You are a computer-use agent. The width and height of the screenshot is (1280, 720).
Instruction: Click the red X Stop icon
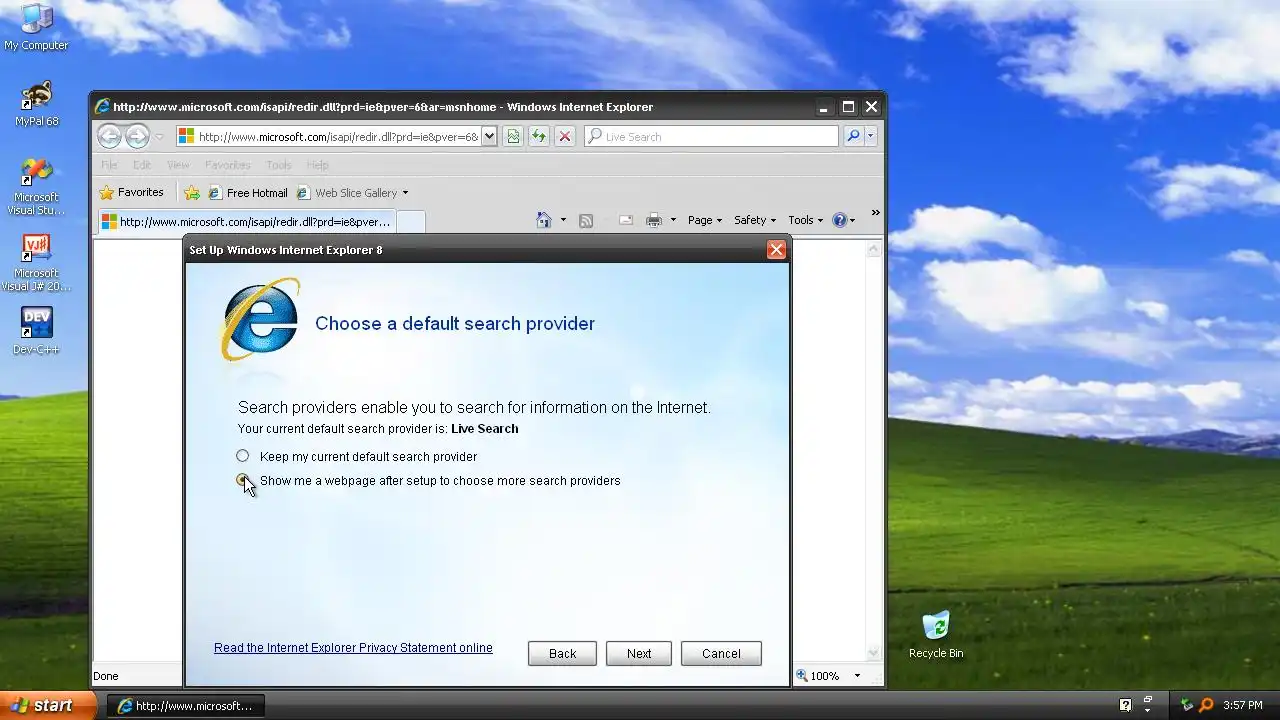pos(565,137)
